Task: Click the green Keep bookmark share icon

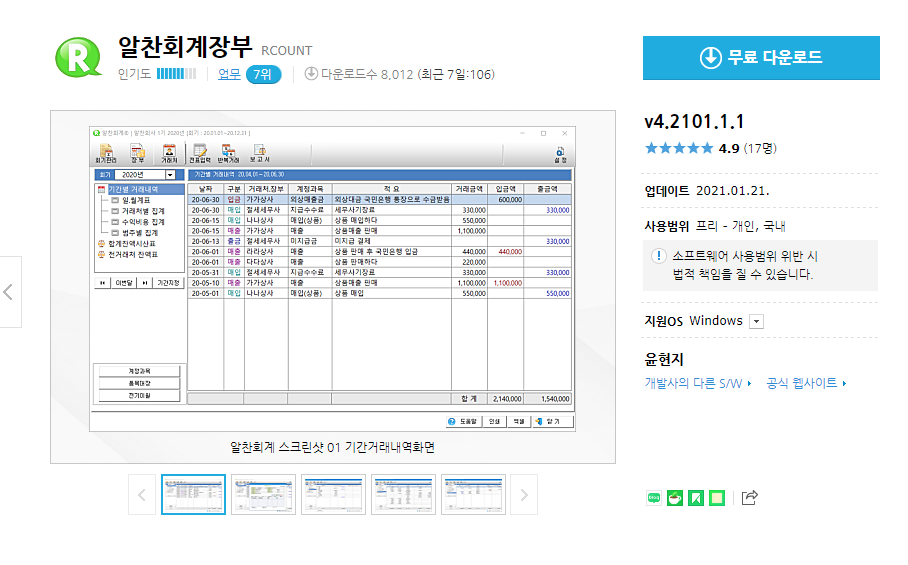Action: tap(695, 498)
